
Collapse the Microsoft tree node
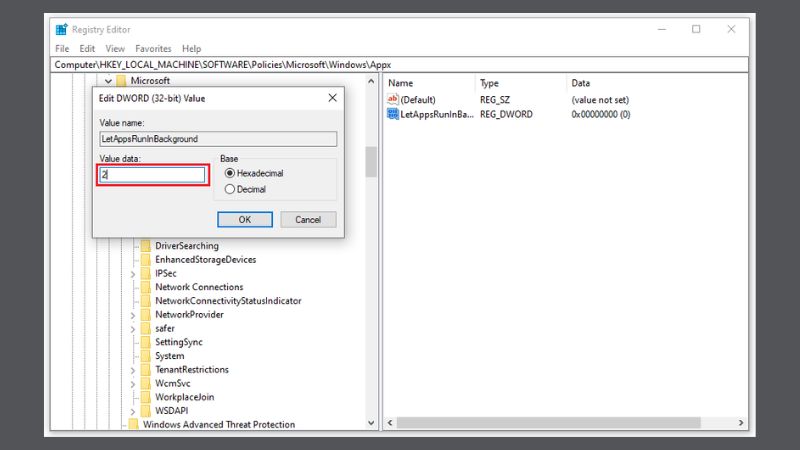click(108, 81)
